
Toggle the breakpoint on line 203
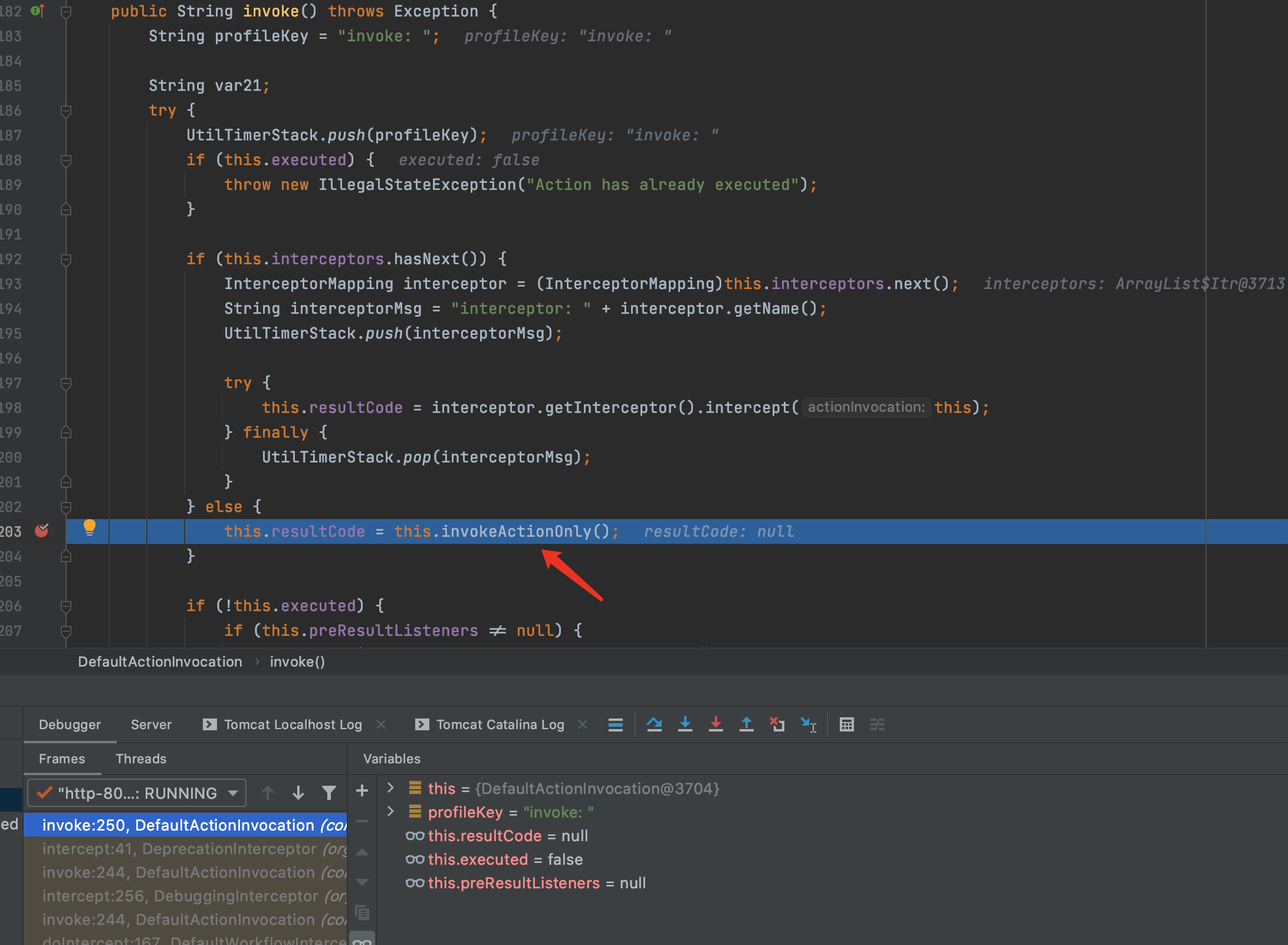point(42,531)
